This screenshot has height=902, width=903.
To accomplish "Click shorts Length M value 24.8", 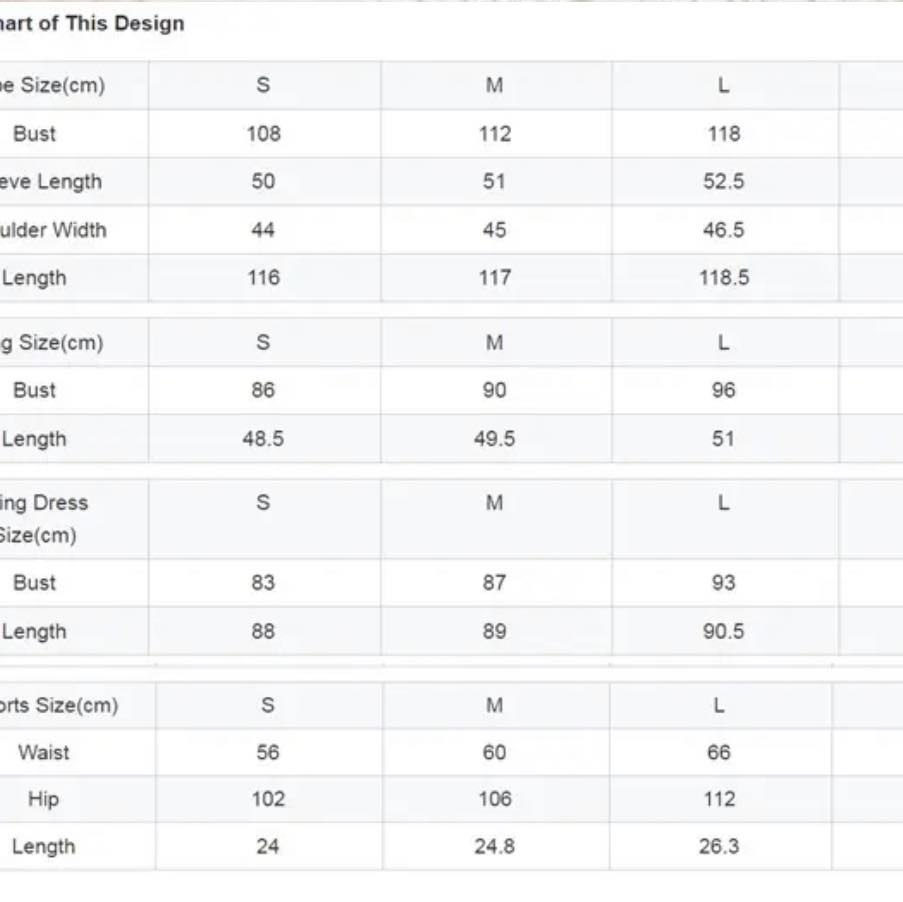I will [x=495, y=846].
